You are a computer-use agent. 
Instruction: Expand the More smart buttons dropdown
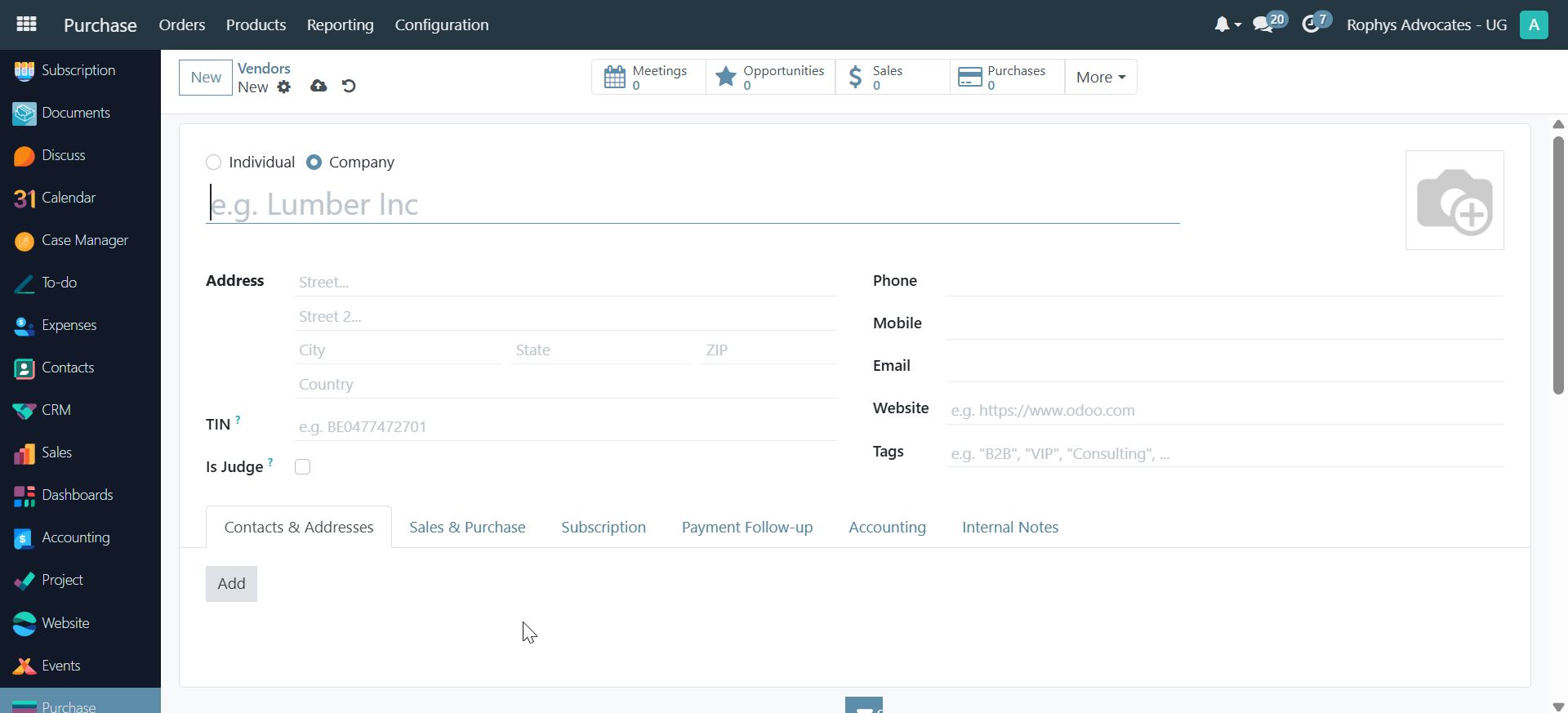1101,77
